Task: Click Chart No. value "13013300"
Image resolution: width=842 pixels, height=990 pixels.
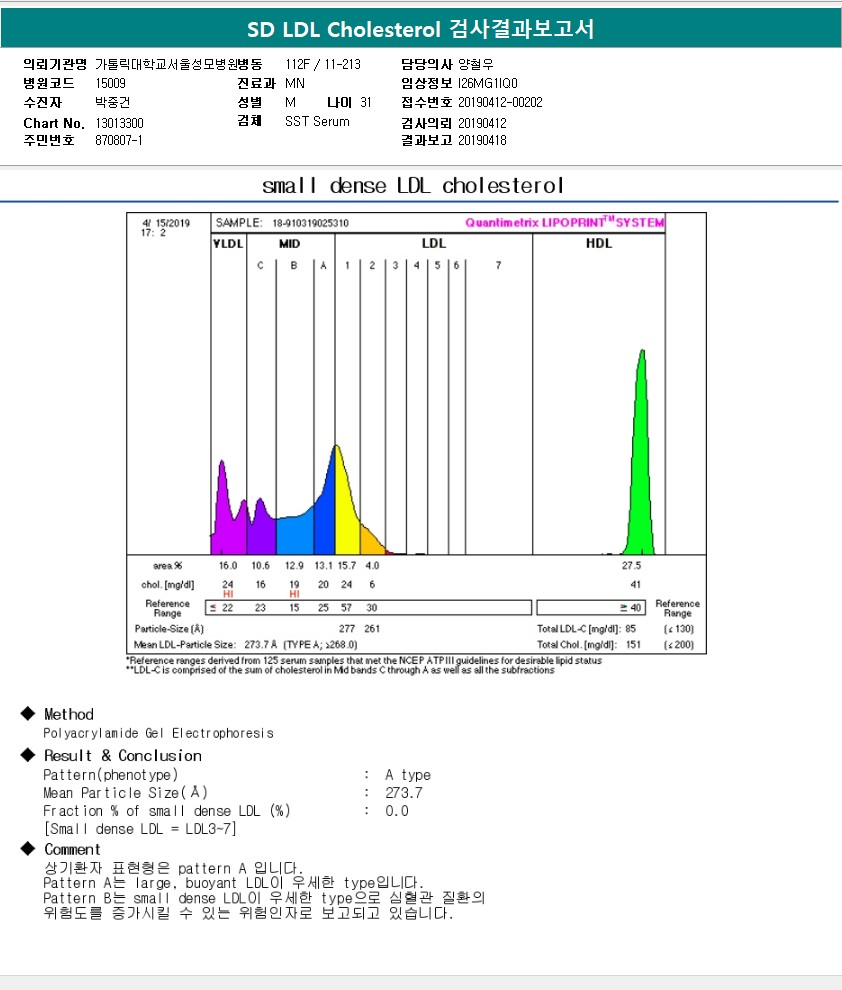Action: [x=119, y=123]
